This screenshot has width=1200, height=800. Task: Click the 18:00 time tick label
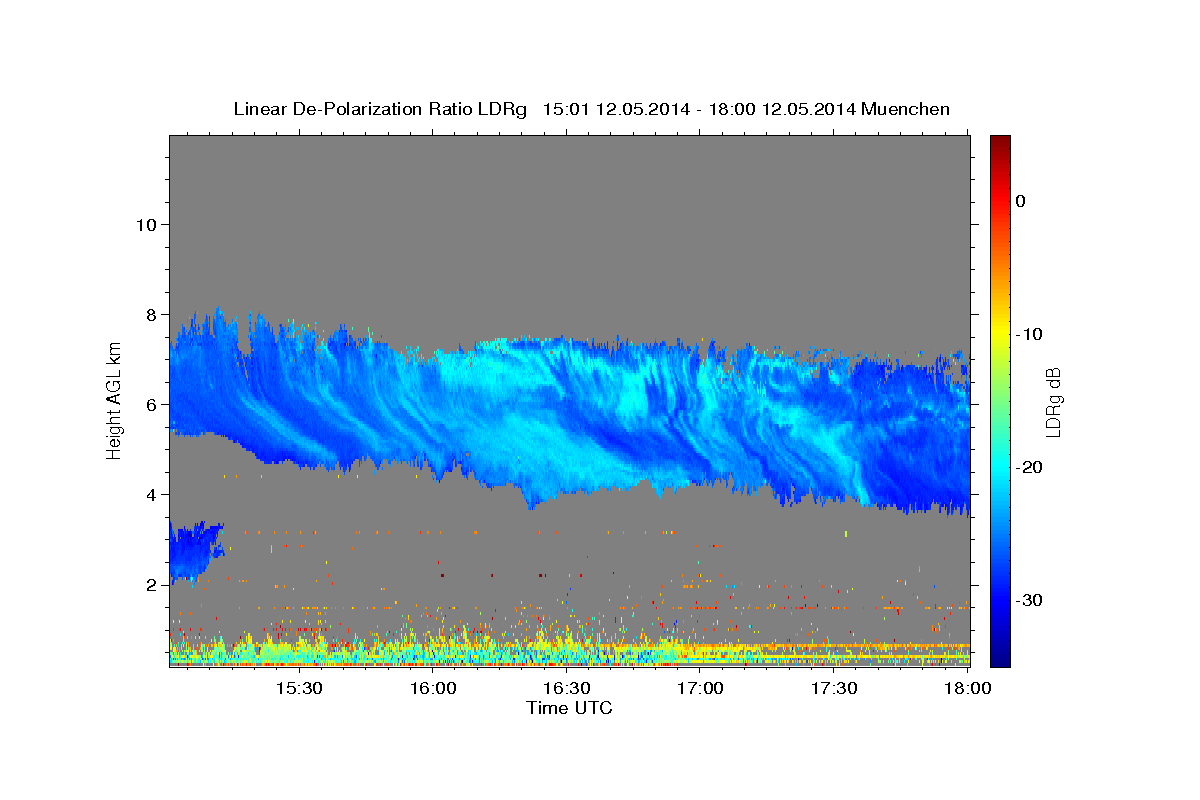[x=968, y=689]
